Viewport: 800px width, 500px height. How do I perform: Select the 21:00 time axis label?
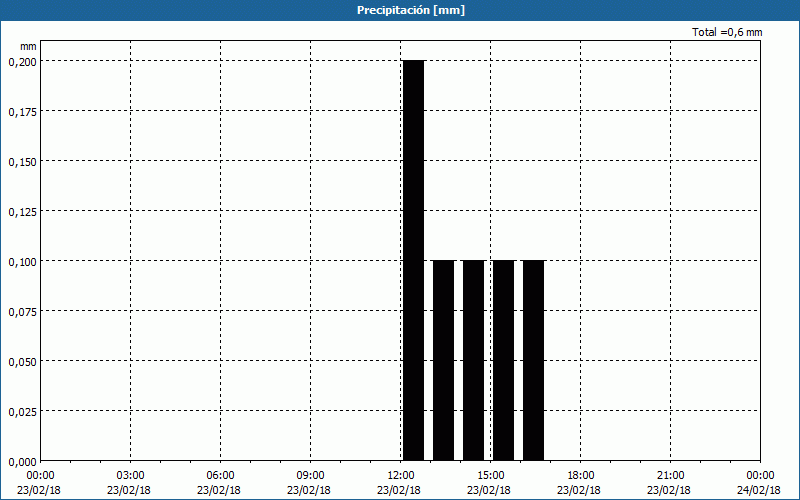[670, 476]
